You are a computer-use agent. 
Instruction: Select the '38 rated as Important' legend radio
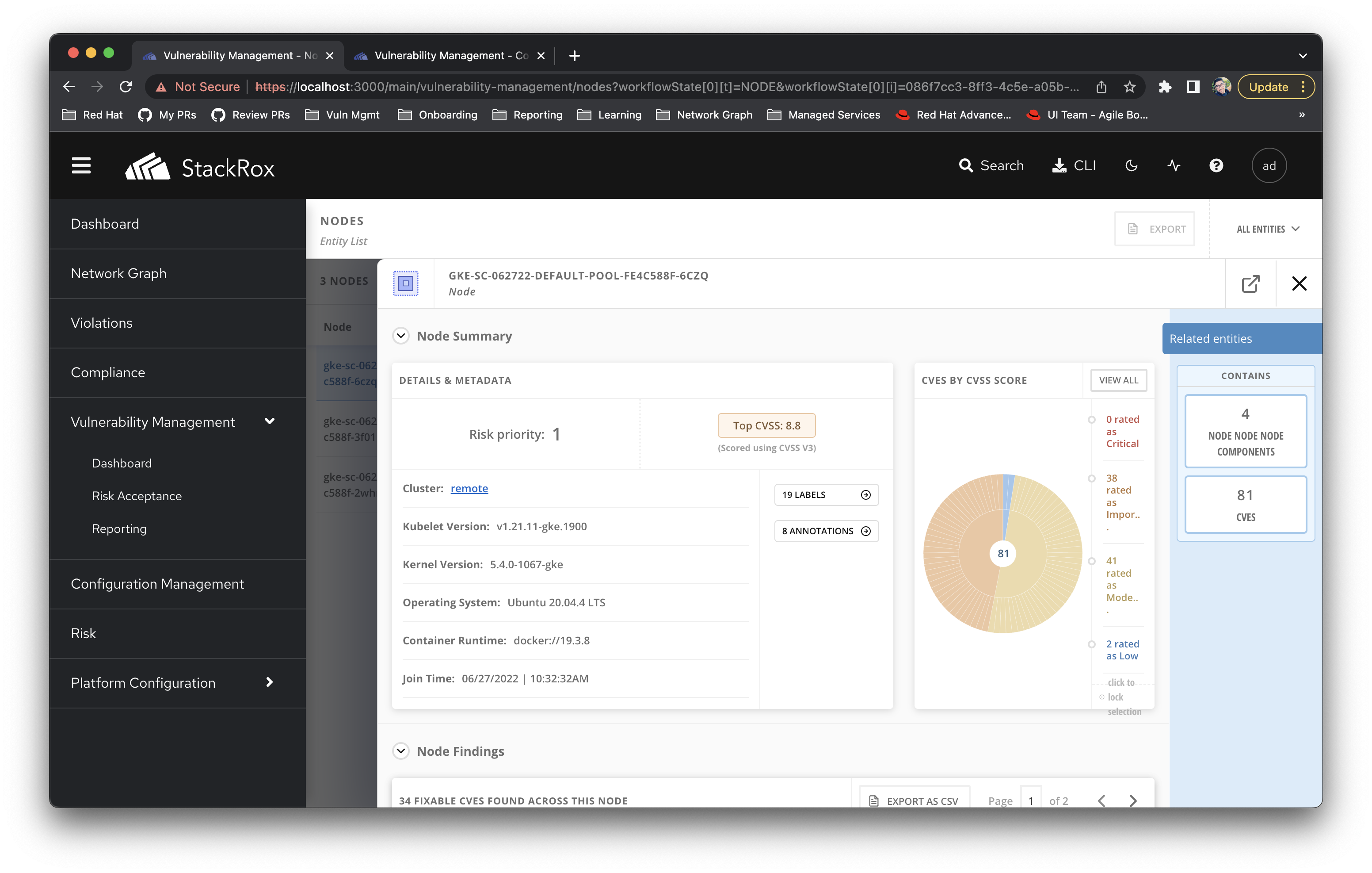(1091, 479)
